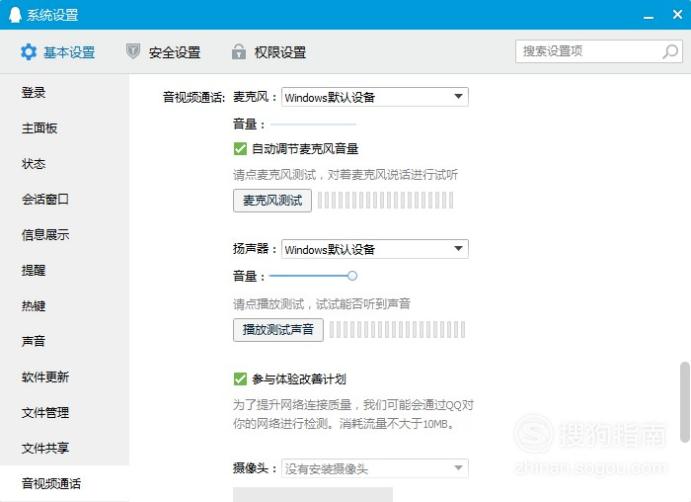Minimize the 系统设置 window

[x=648, y=17]
